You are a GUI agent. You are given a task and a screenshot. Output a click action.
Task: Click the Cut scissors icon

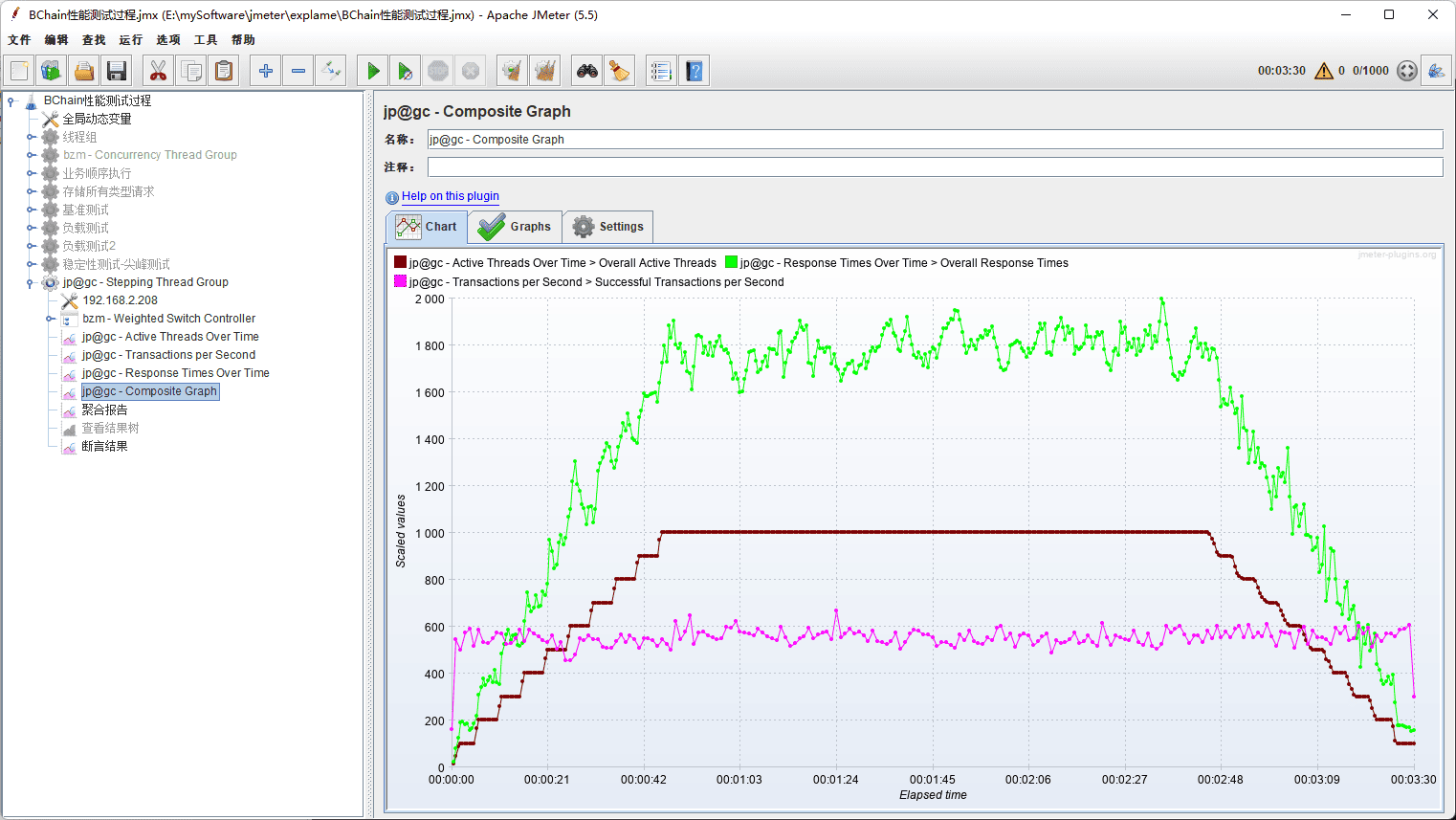click(158, 71)
